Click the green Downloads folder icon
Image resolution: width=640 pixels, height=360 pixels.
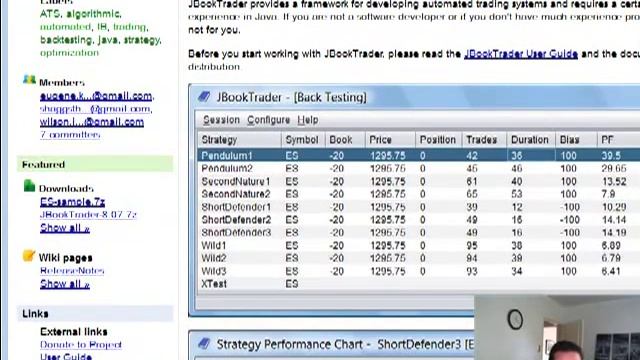(29, 186)
